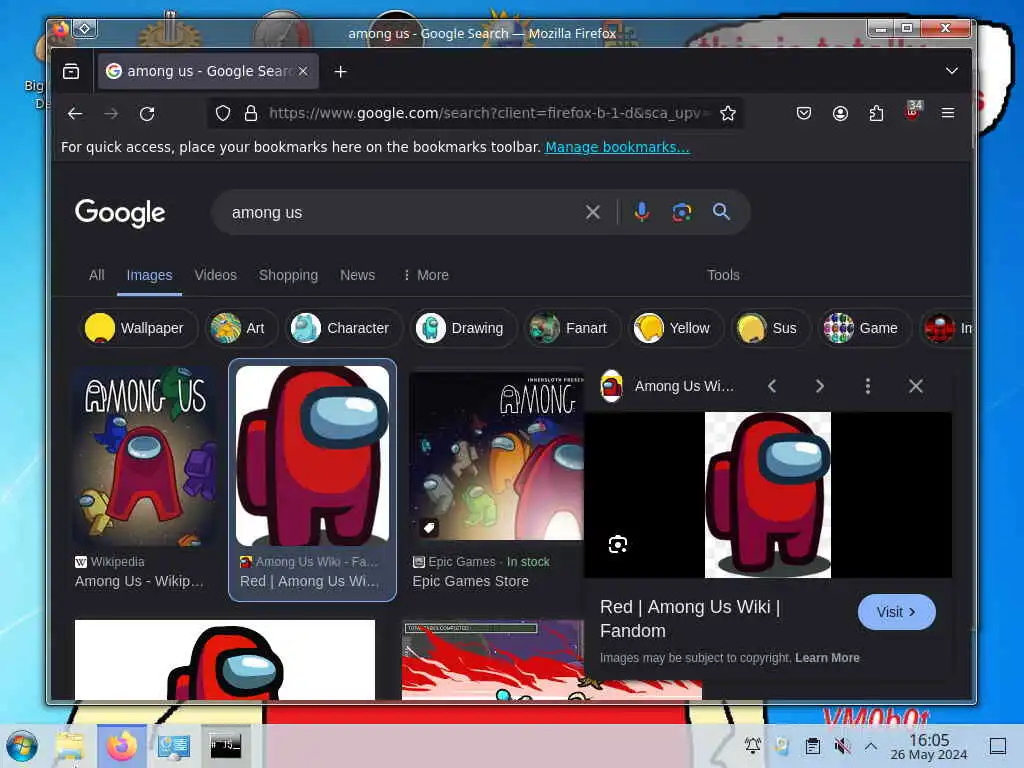Open Red Among Us Wiki Fandom title
Screen dimensions: 1024x768
coord(690,618)
